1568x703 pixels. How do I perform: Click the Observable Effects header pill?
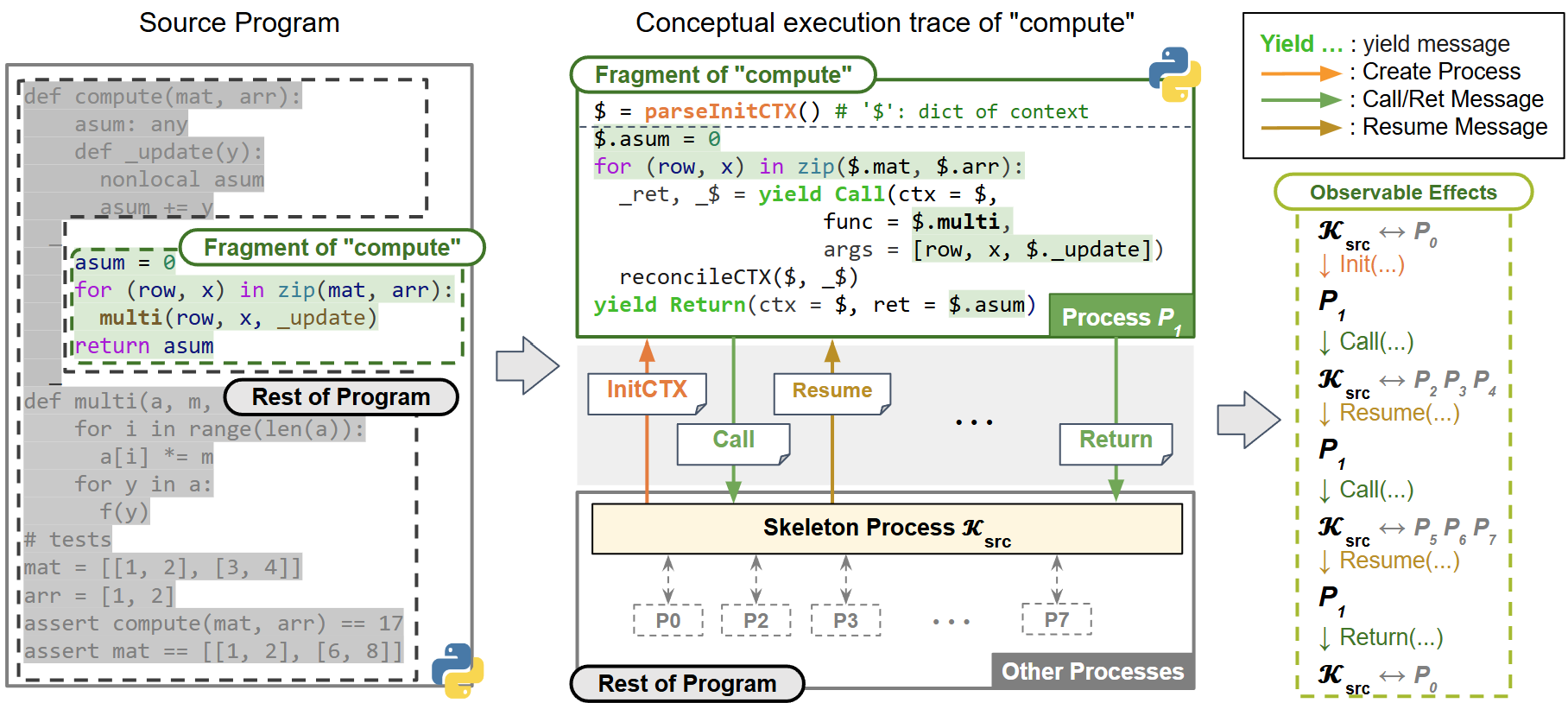(x=1403, y=193)
